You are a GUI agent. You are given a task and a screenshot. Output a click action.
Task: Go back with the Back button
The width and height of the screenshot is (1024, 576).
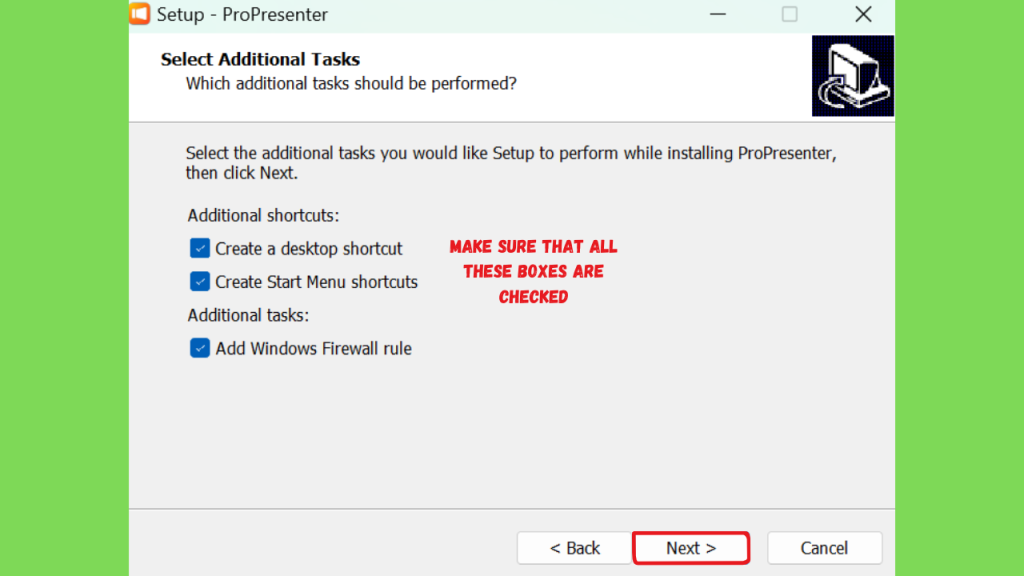coord(575,548)
